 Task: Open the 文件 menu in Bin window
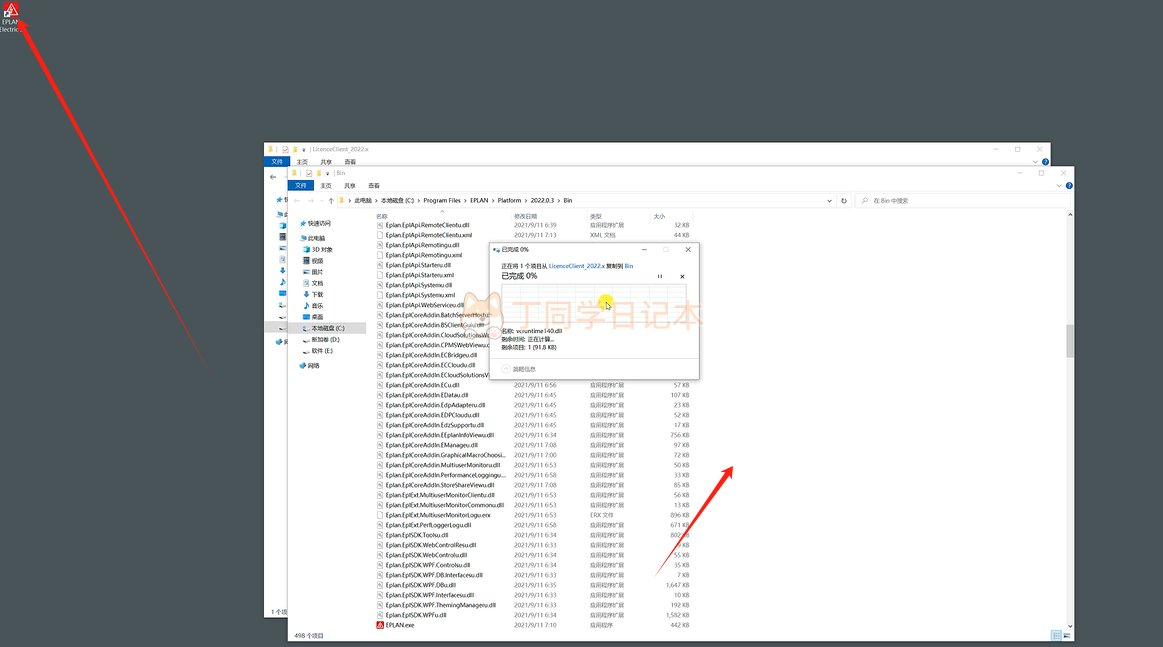point(301,185)
